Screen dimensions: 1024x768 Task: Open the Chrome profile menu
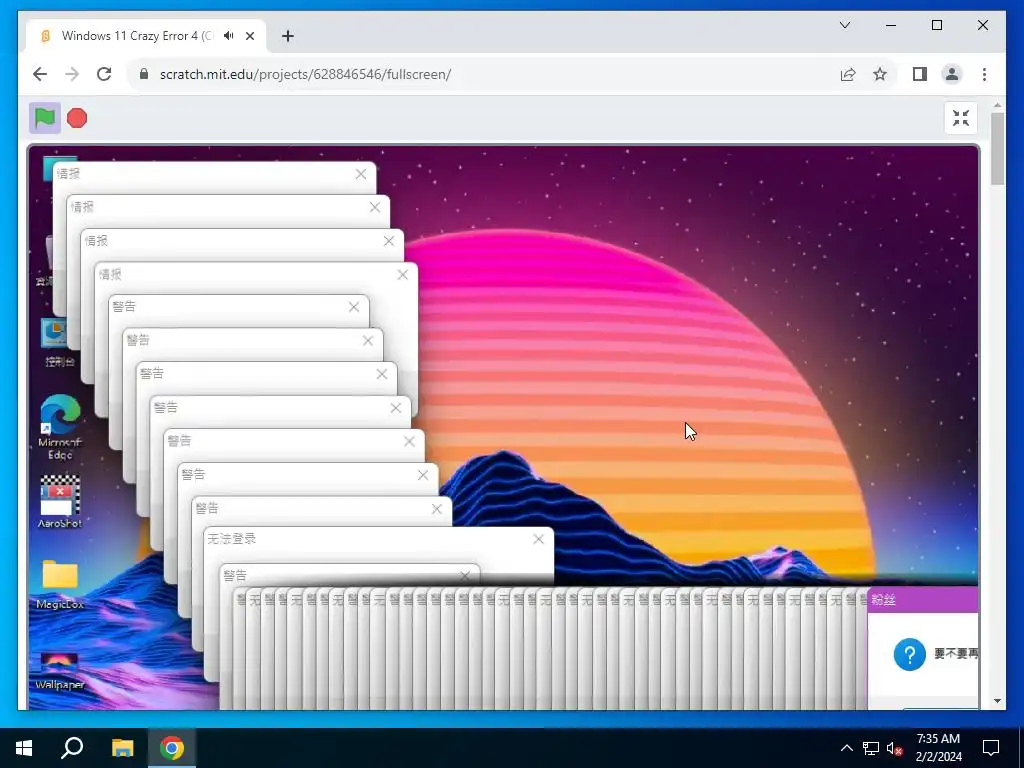click(x=952, y=74)
